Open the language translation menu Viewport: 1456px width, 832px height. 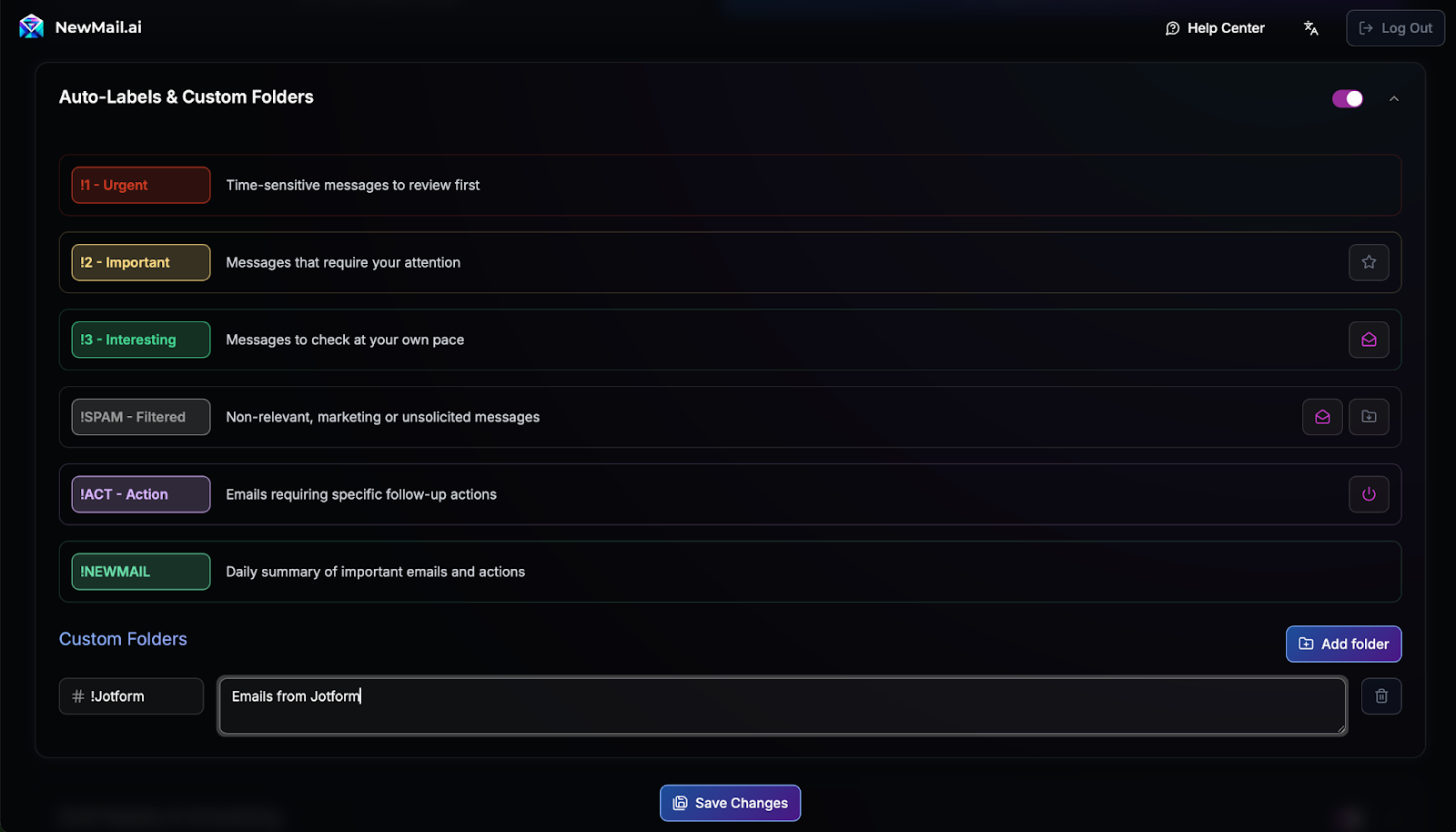[x=1310, y=28]
